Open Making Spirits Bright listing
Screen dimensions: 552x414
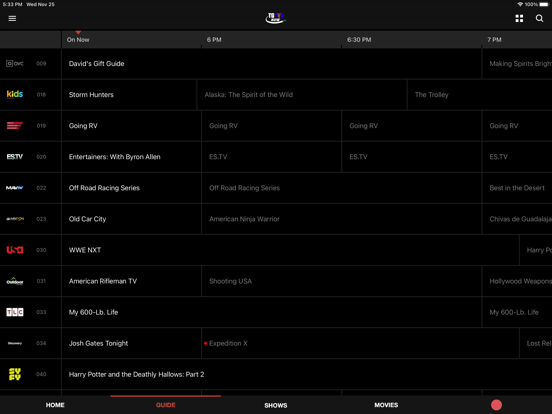coord(517,64)
